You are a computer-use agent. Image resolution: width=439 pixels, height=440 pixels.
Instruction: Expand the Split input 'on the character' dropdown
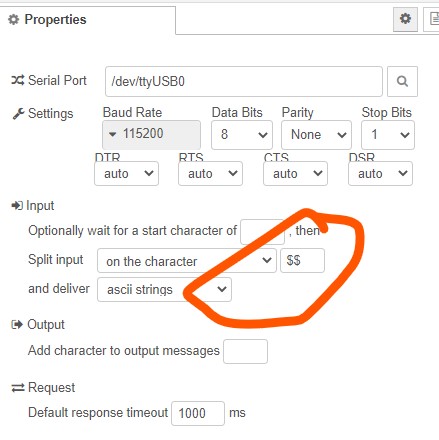coord(187,260)
